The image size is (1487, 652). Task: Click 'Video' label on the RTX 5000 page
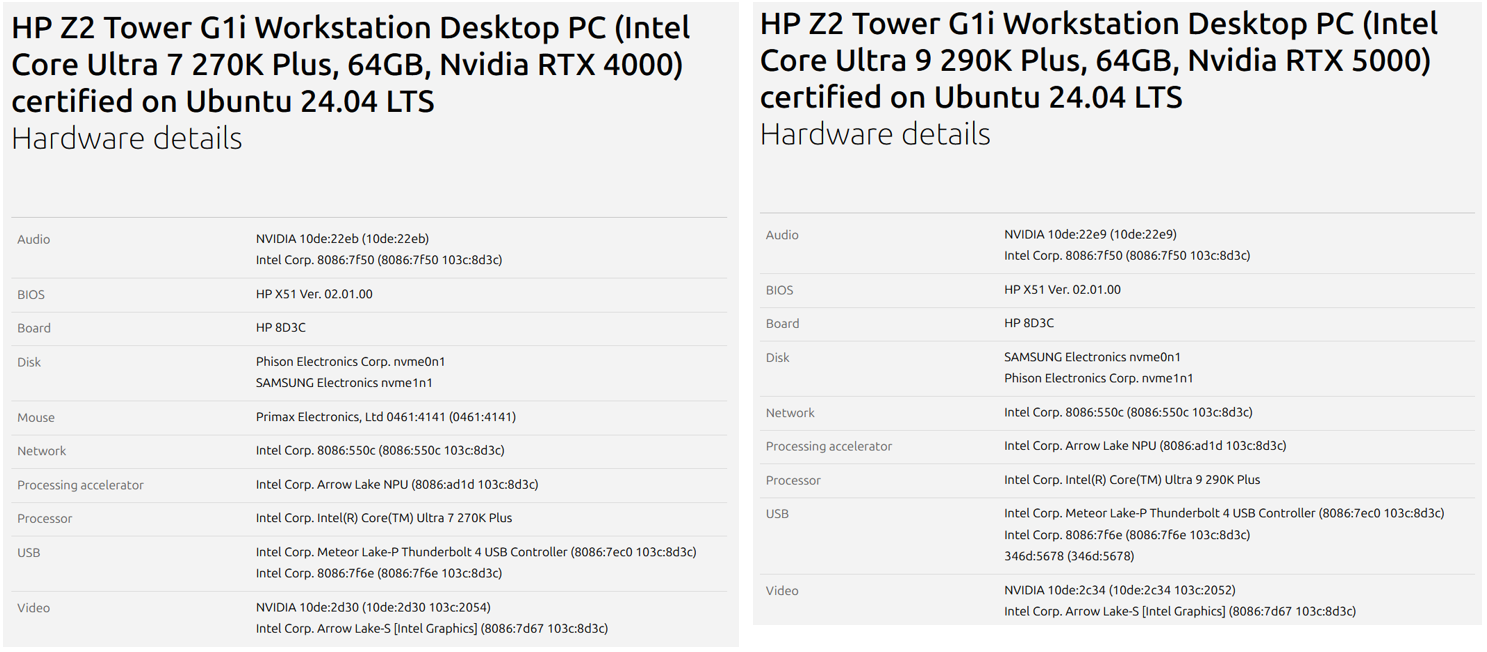point(782,591)
